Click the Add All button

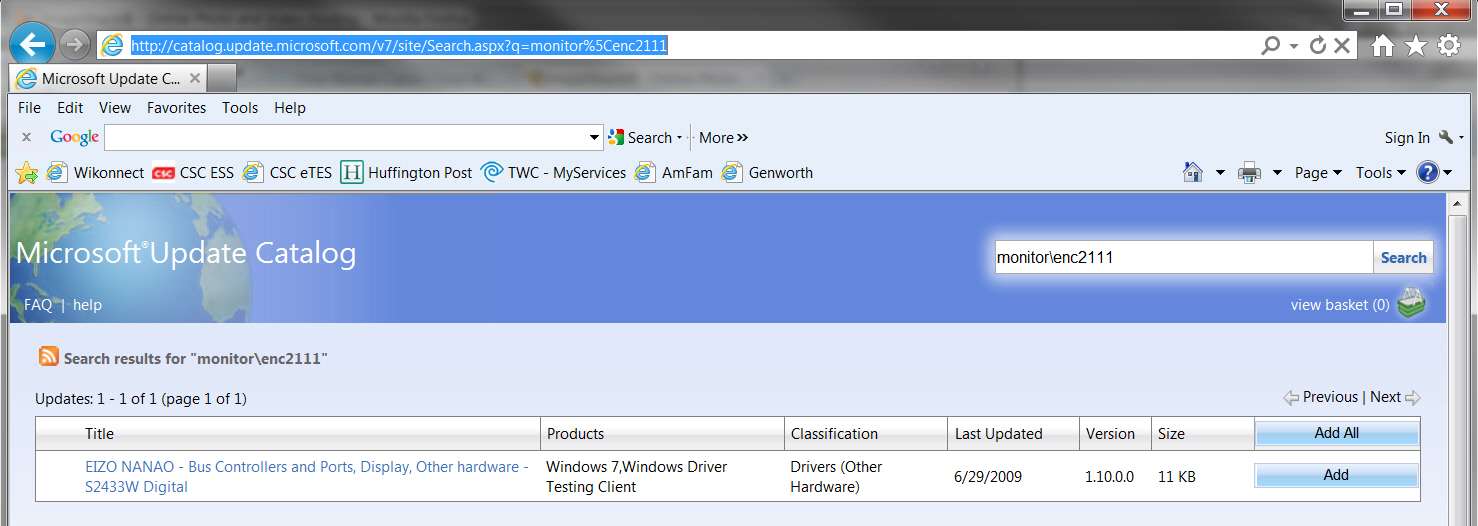(1336, 433)
